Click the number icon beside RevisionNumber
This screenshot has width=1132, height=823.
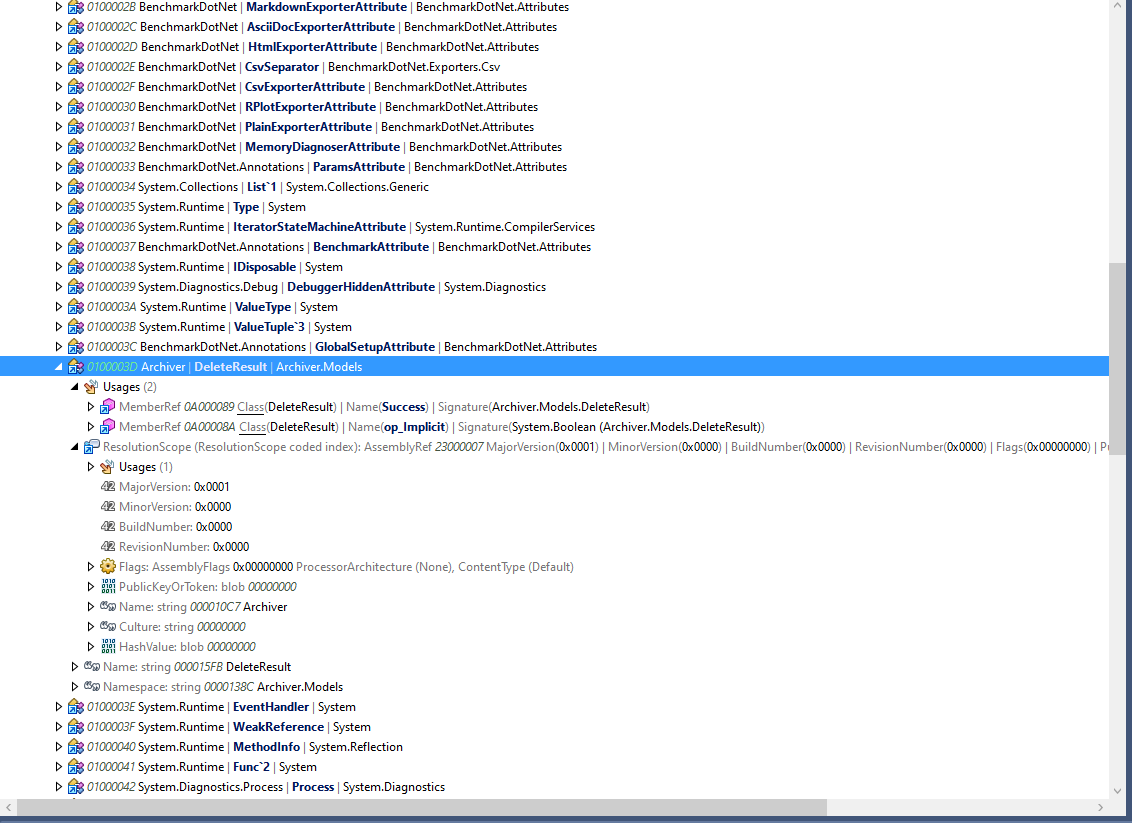point(108,547)
